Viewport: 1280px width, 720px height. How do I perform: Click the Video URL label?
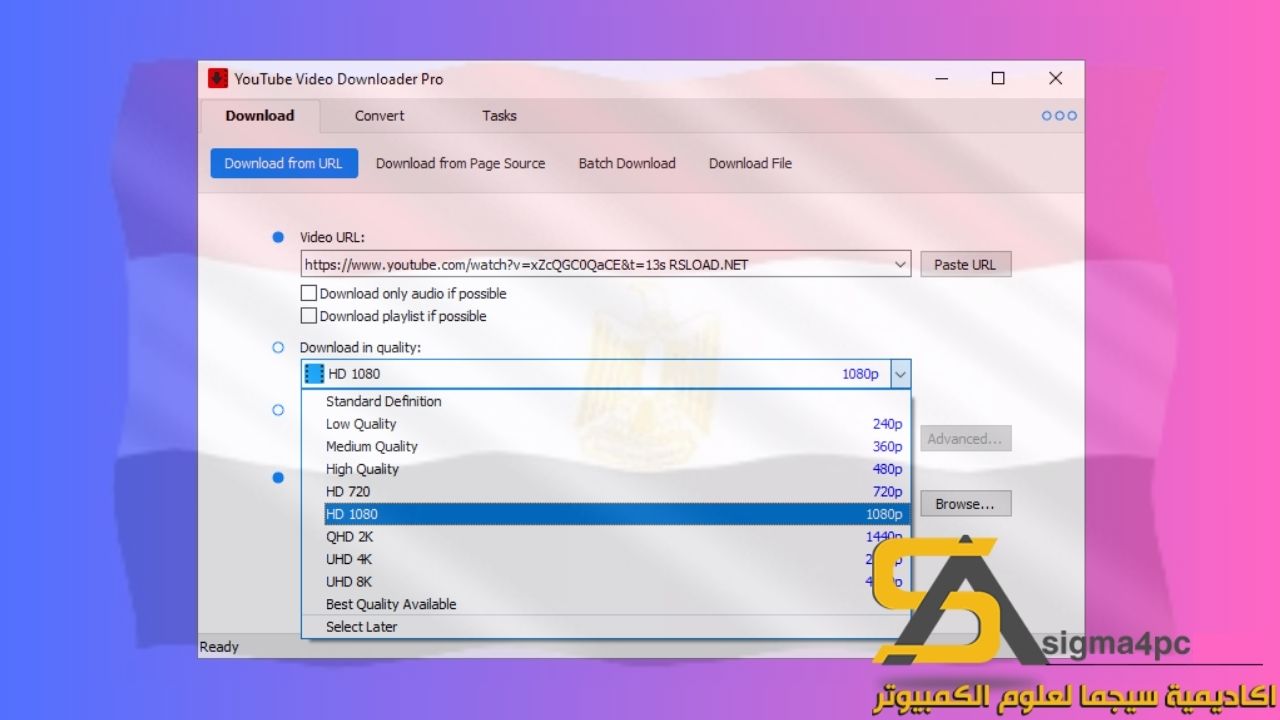coord(333,238)
